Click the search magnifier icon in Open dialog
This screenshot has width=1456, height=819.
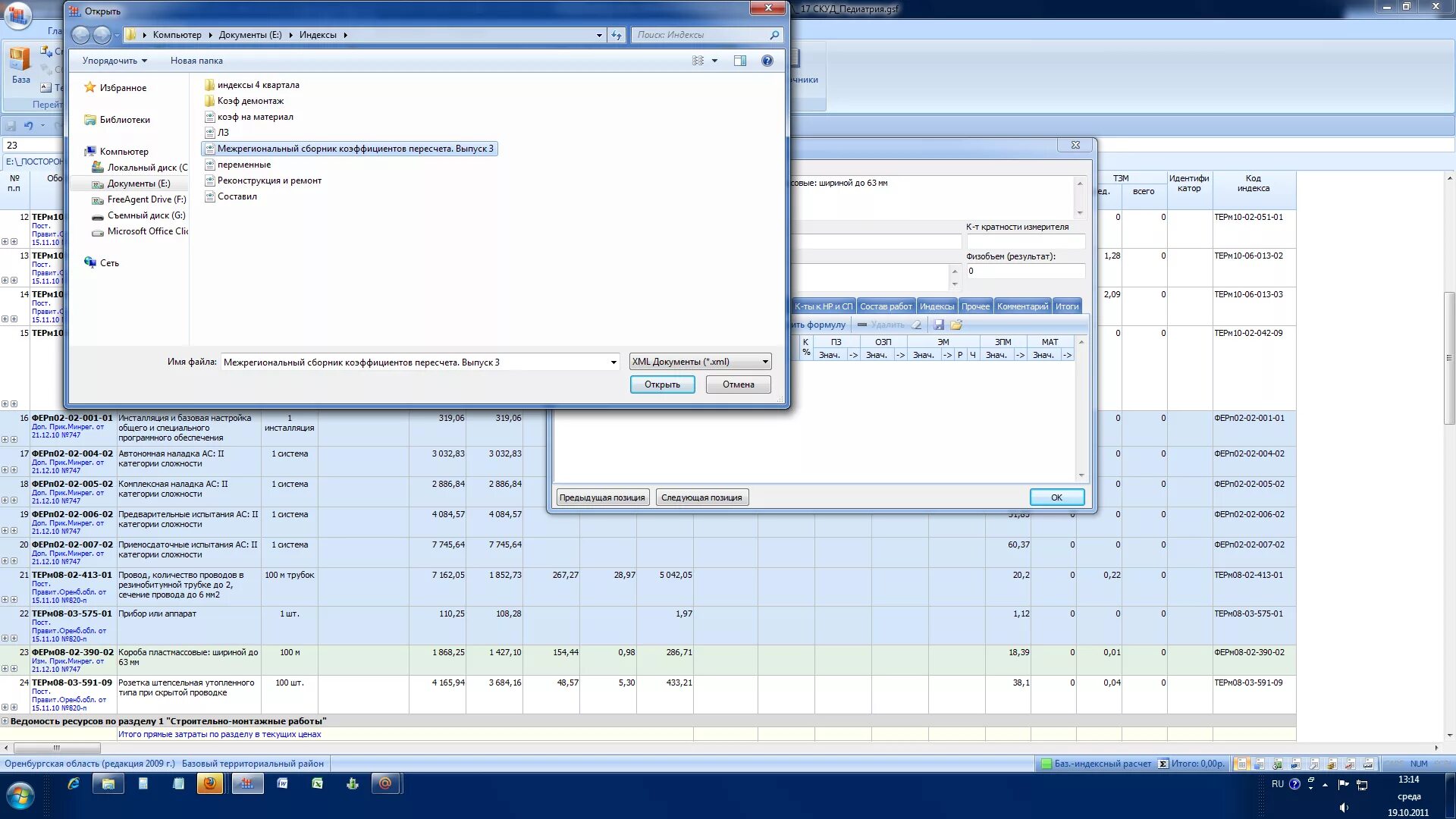tap(774, 35)
